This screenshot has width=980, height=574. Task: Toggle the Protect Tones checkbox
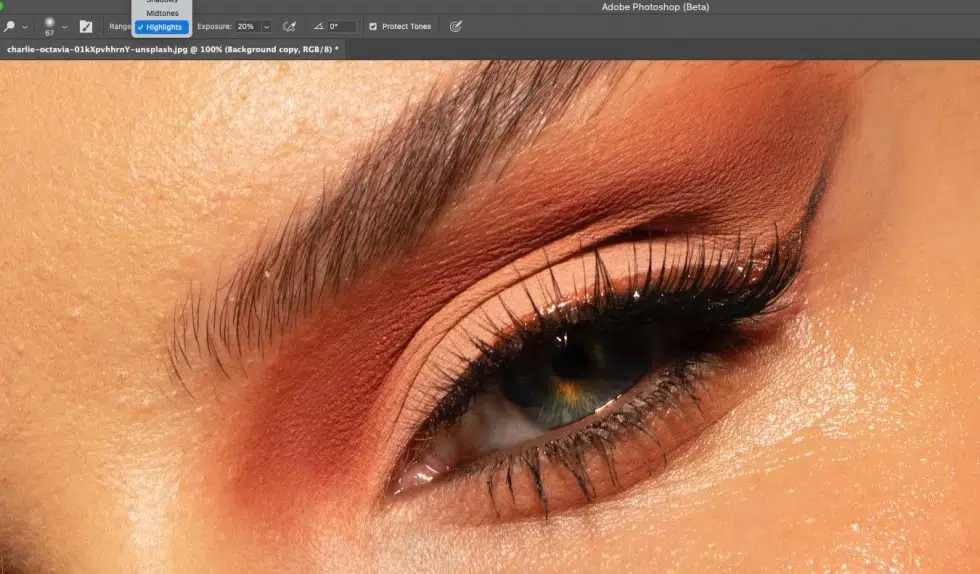pos(373,26)
